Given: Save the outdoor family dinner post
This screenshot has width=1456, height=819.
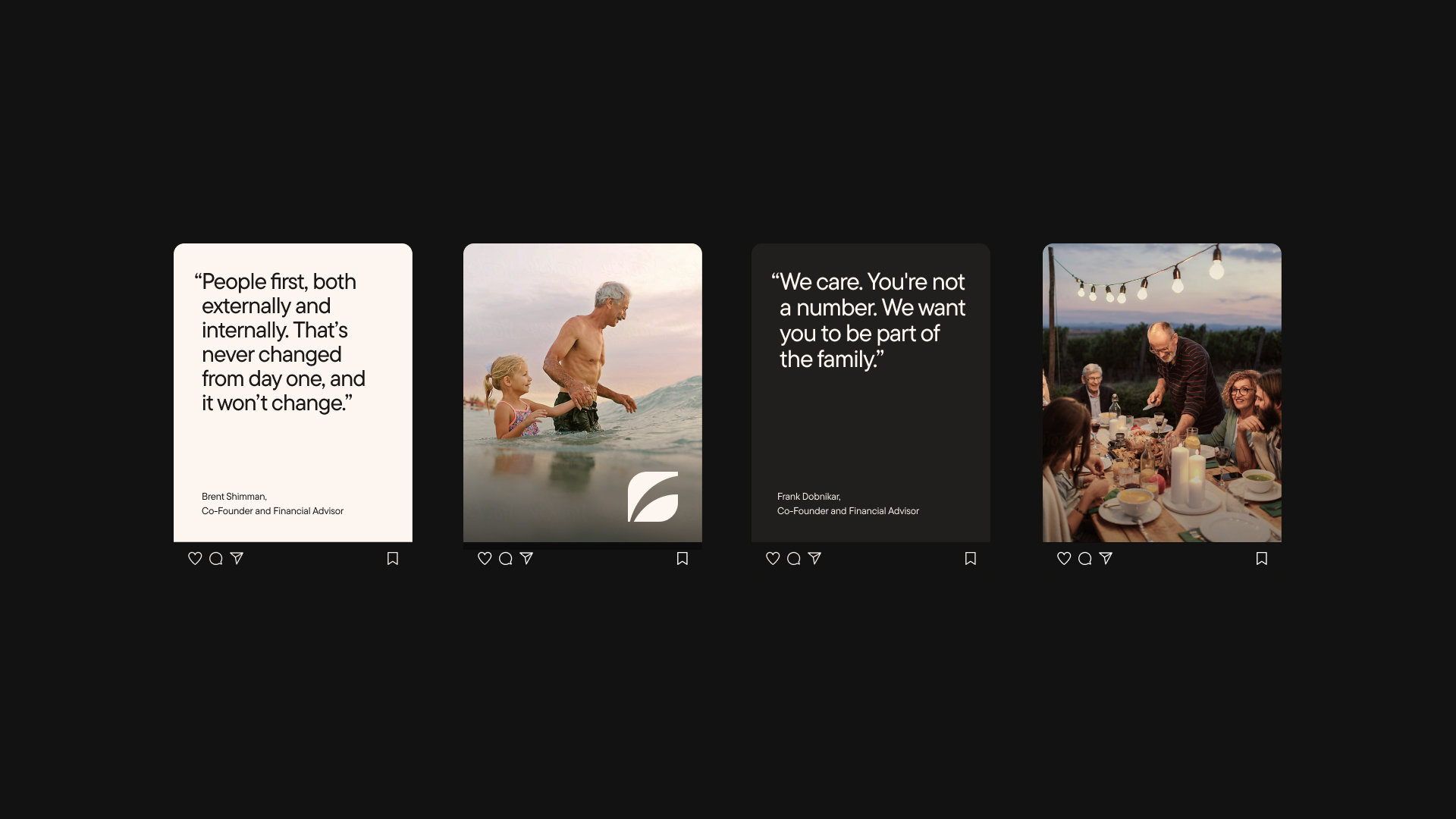Looking at the screenshot, I should 1262,558.
